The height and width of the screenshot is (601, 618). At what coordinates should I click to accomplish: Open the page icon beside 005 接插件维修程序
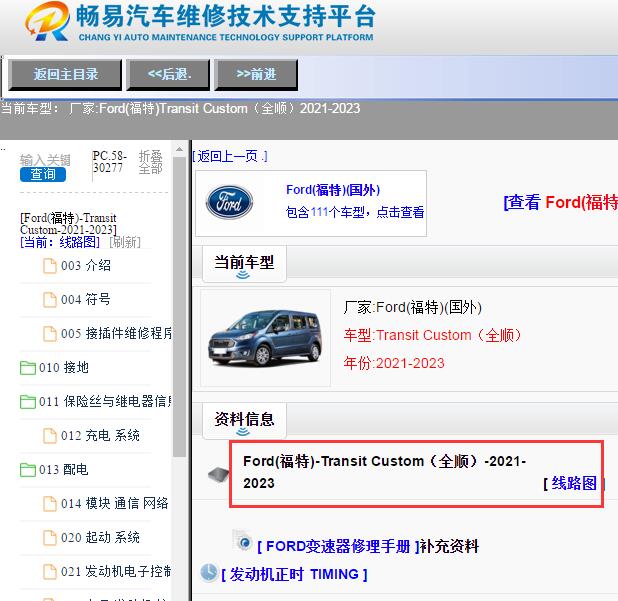(x=50, y=334)
